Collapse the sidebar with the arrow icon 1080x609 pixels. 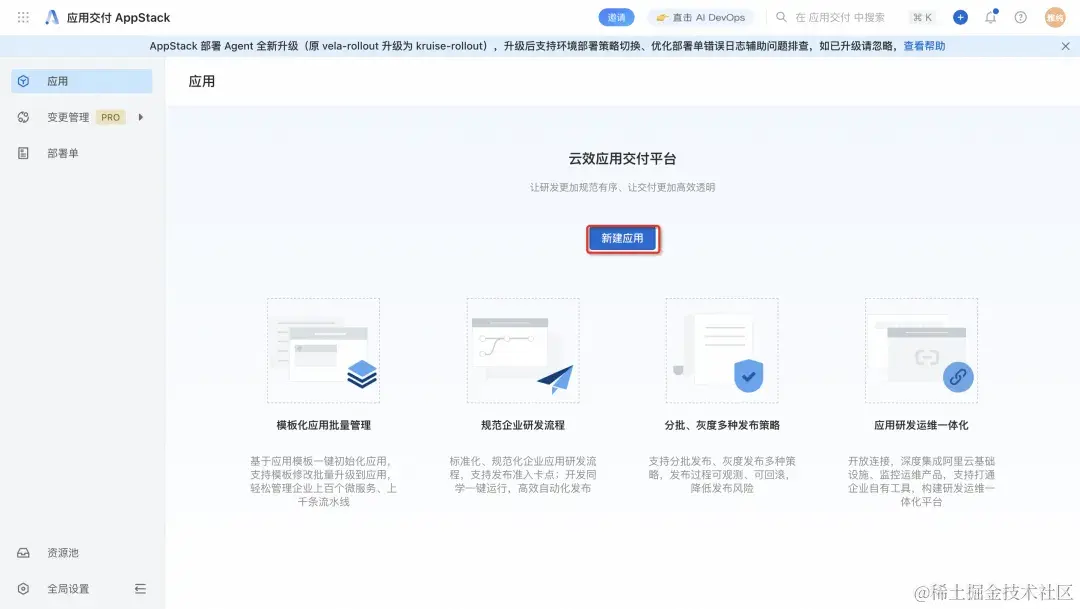tap(140, 588)
